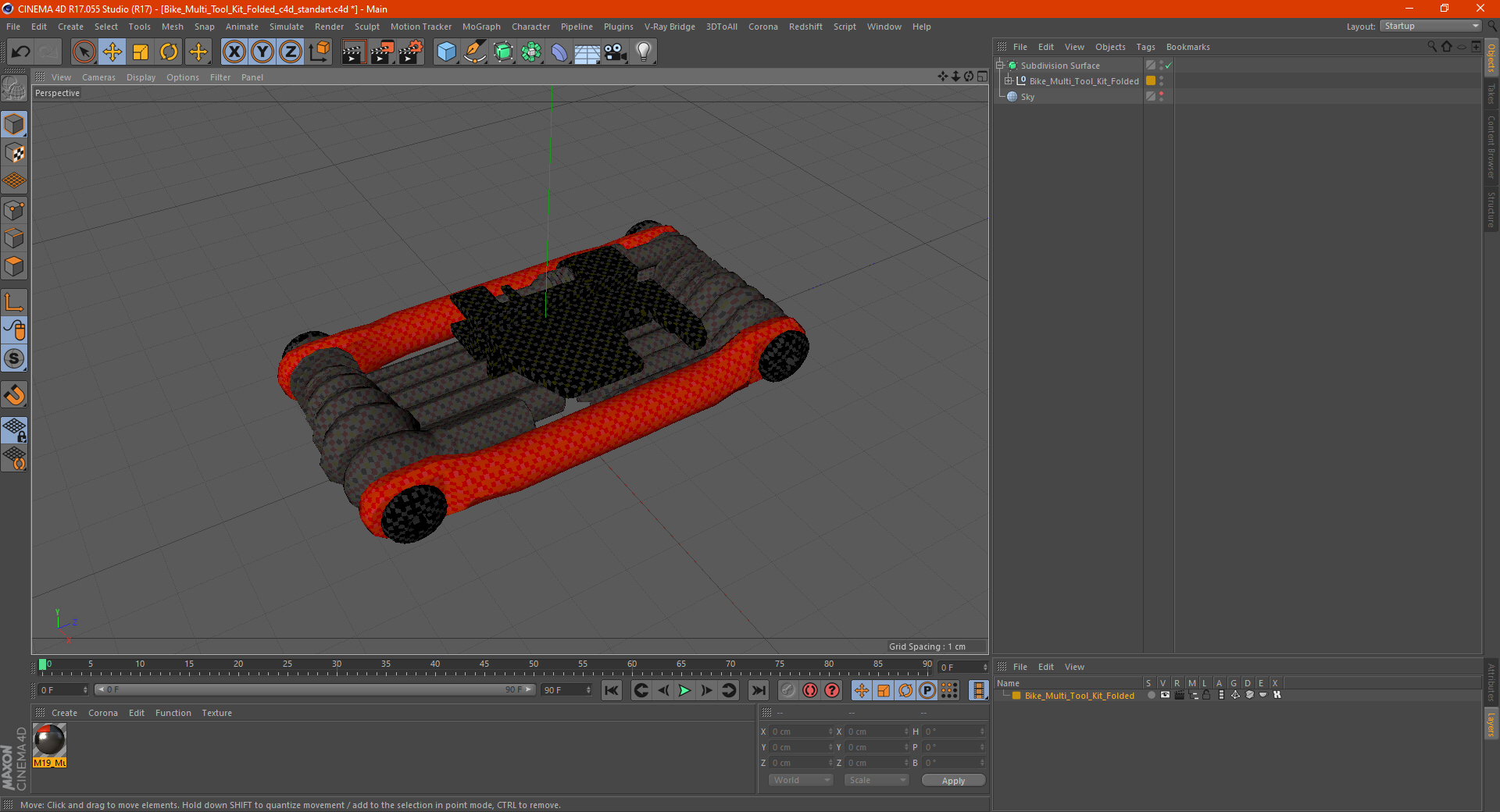Add a Camera object

[x=616, y=52]
